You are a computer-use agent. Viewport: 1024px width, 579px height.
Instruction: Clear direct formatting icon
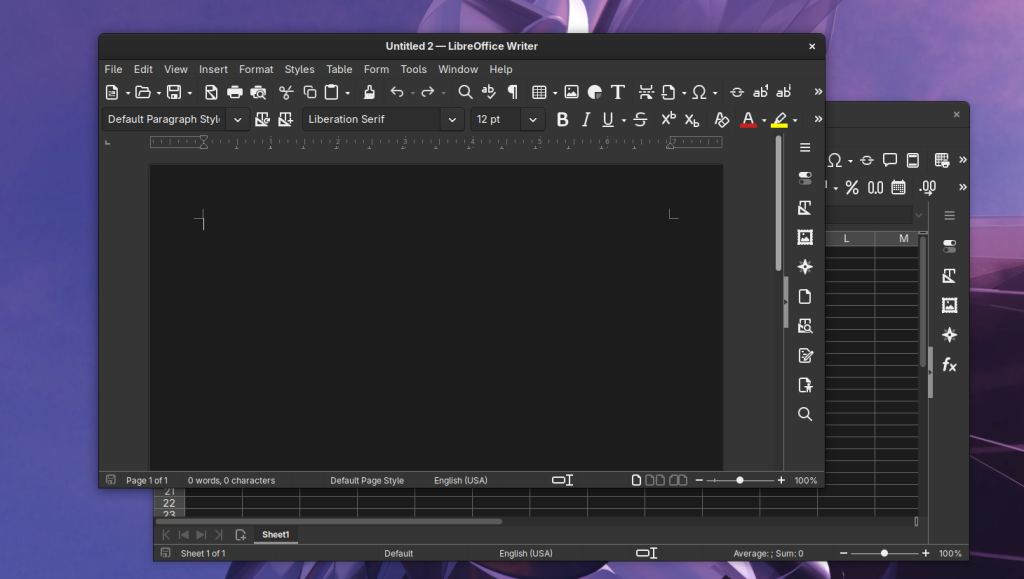(x=721, y=119)
